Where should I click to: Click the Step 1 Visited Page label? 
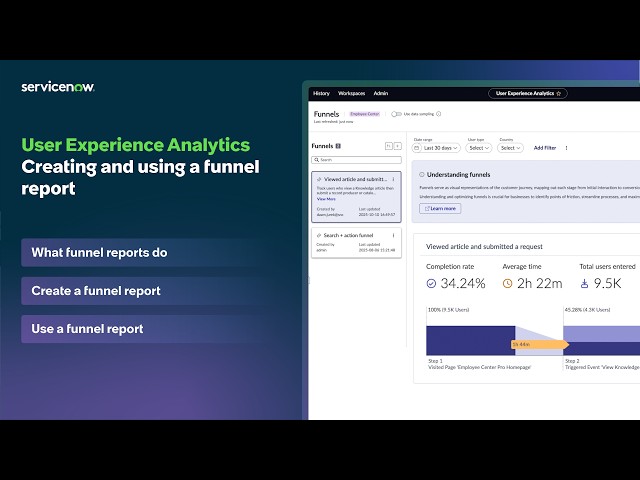pyautogui.click(x=479, y=367)
